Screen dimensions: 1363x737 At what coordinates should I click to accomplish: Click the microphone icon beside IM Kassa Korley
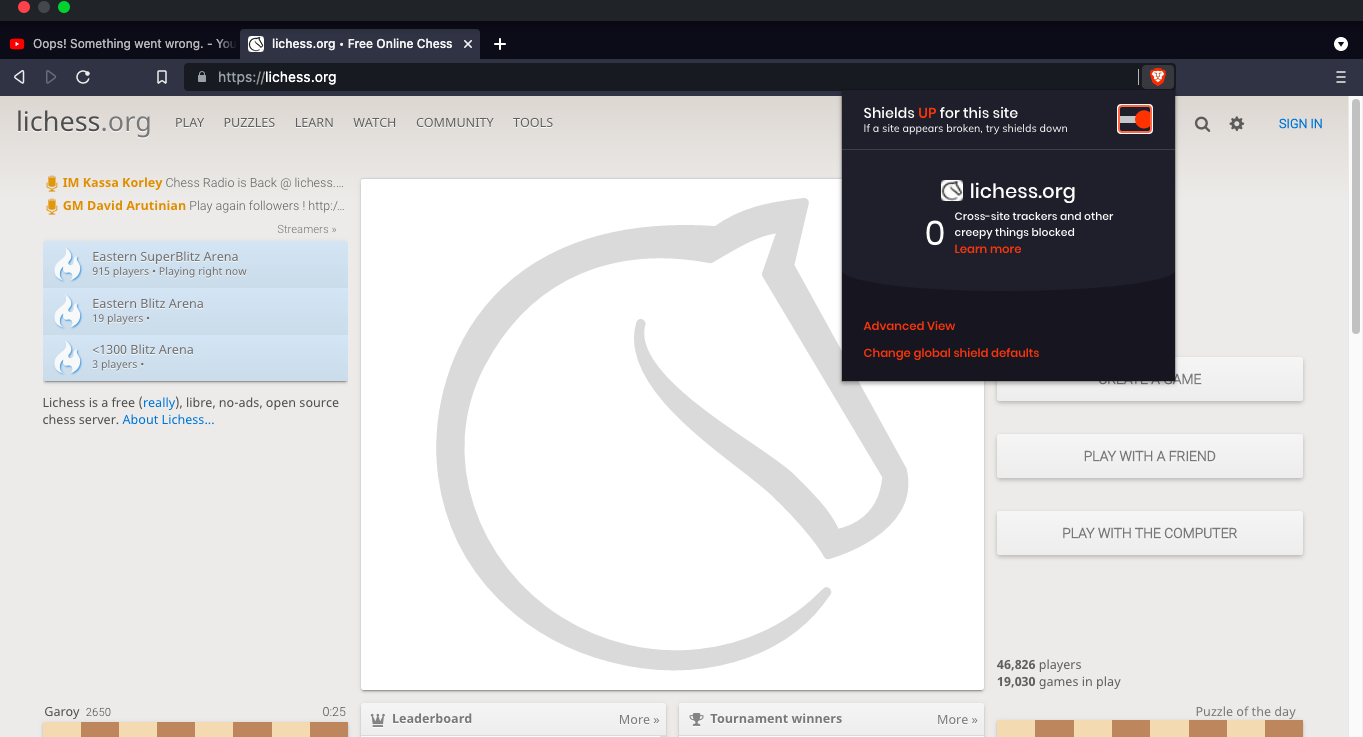coord(52,183)
